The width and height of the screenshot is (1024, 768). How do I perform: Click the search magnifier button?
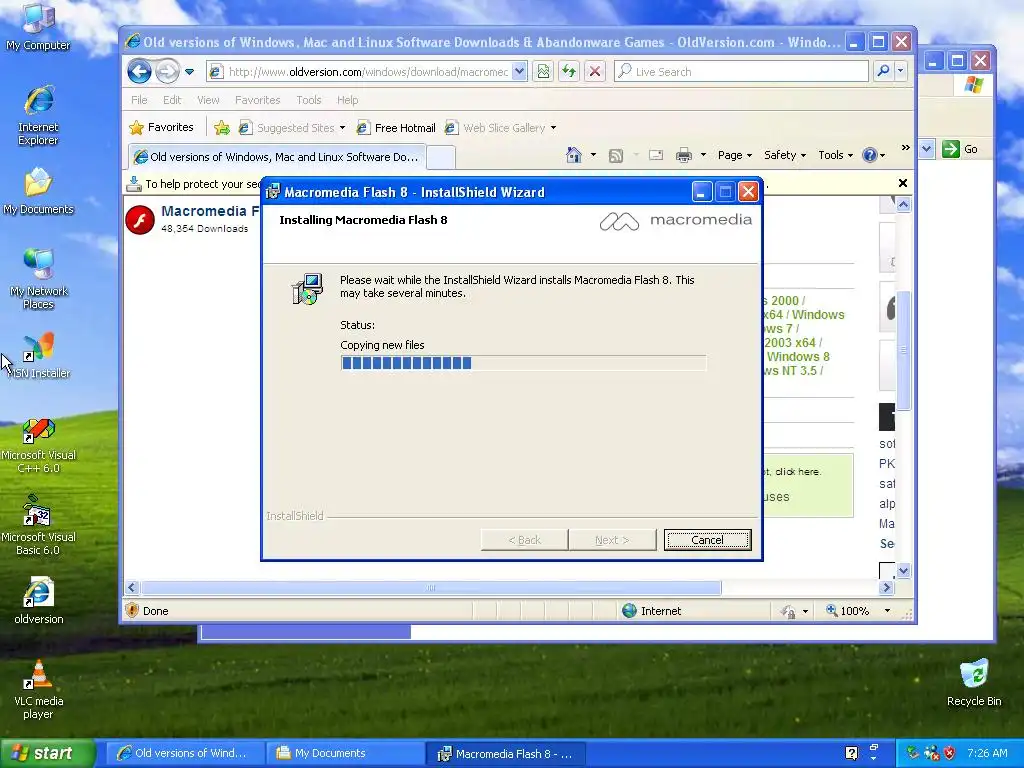883,71
